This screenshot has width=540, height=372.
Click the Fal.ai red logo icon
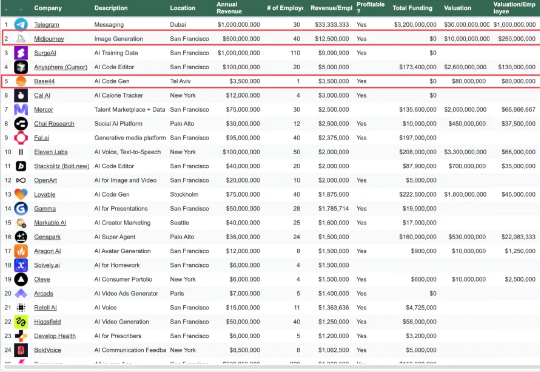pos(21,138)
